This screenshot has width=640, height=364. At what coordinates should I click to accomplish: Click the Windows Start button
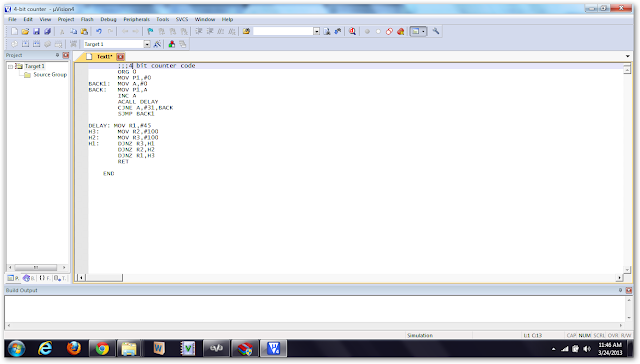(17, 349)
